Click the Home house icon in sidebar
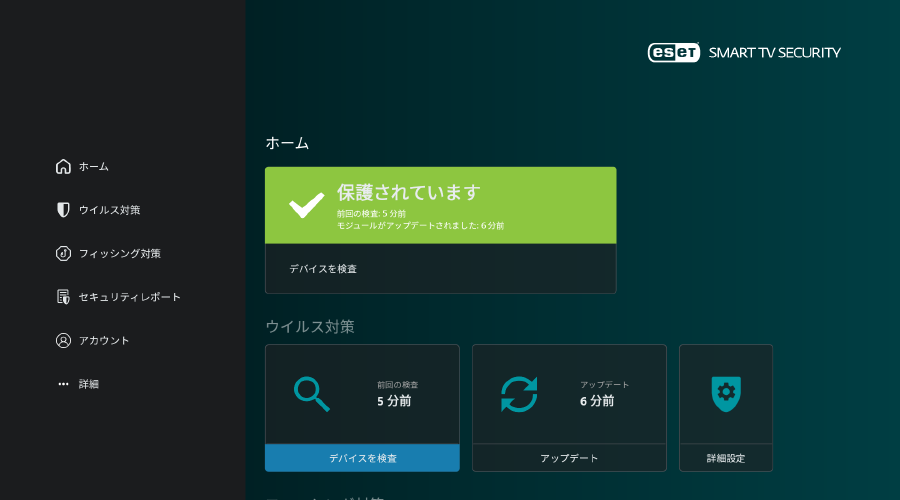 [63, 167]
